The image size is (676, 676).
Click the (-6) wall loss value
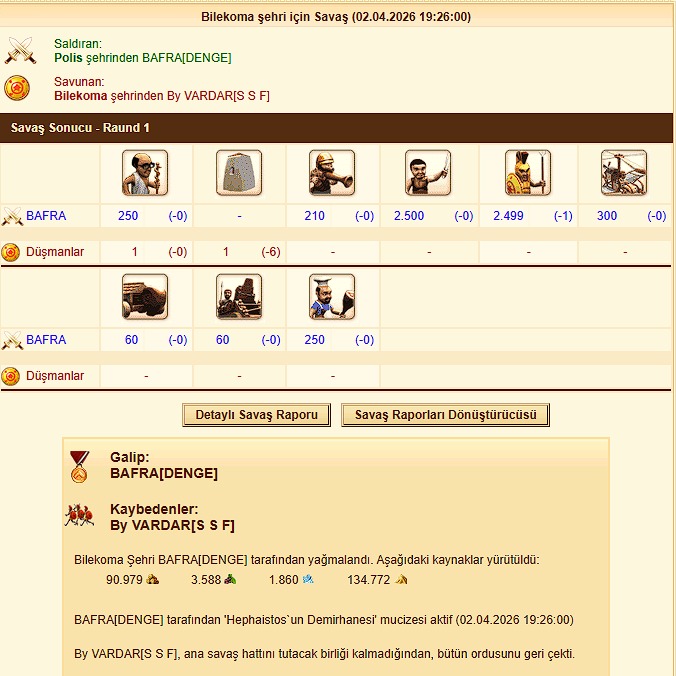click(x=271, y=252)
